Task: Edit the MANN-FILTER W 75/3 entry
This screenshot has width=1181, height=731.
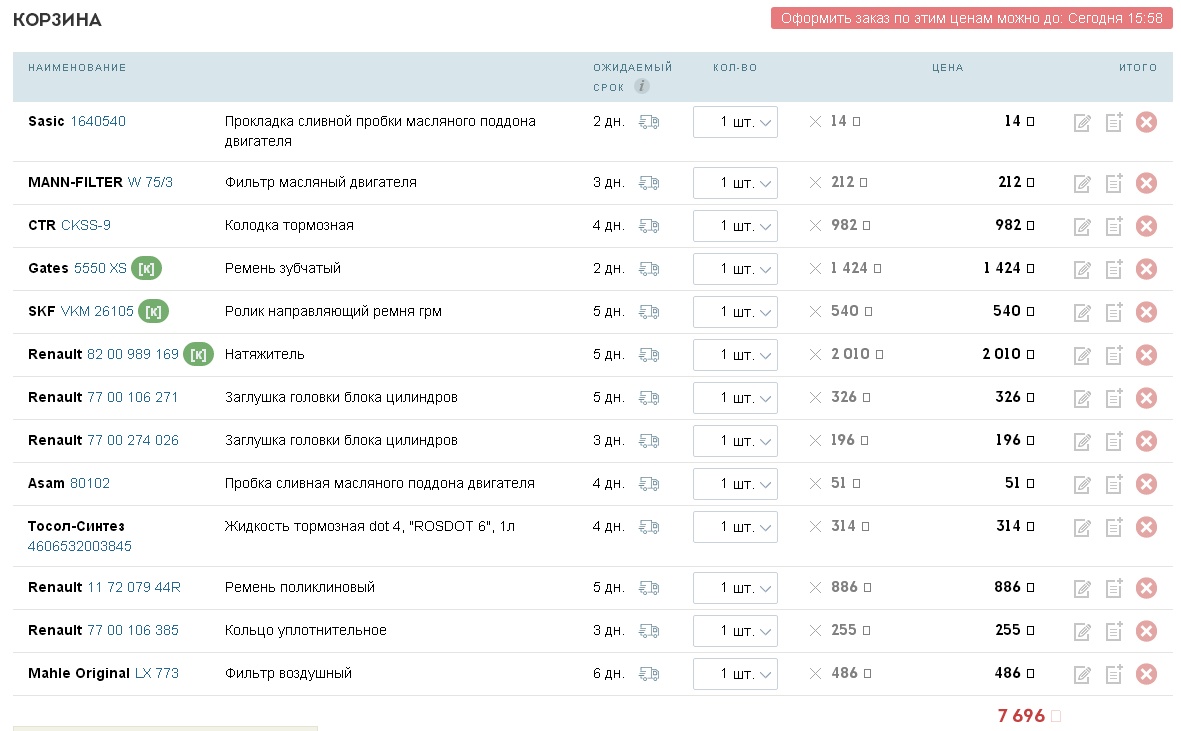Action: pyautogui.click(x=1082, y=184)
